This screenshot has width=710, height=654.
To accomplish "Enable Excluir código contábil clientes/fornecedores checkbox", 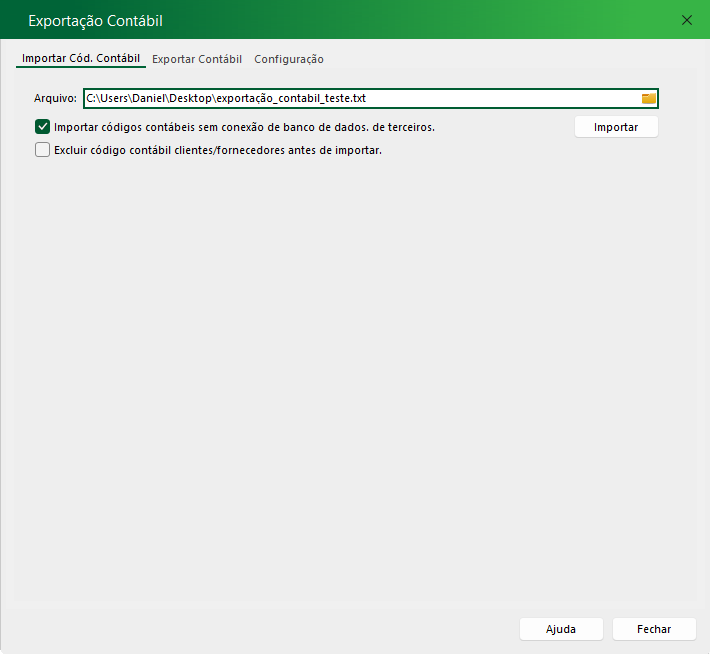I will point(42,150).
